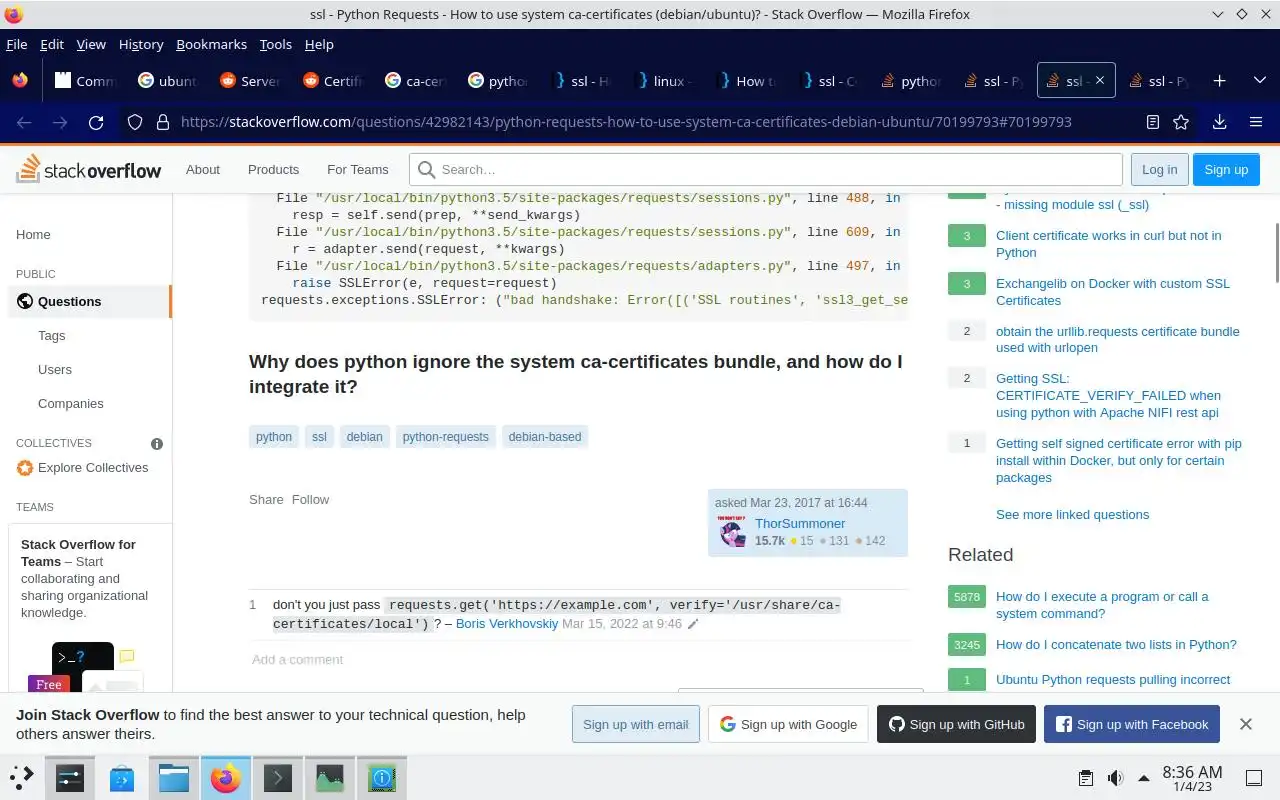This screenshot has height=800, width=1280.
Task: Click the python-requests tag
Action: point(446,436)
